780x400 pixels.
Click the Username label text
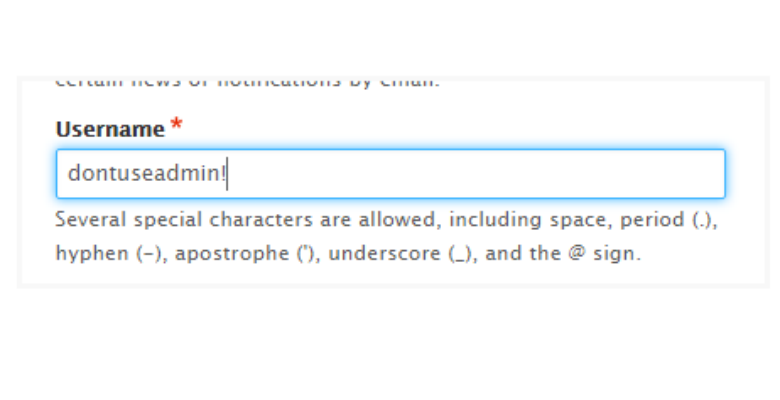(x=109, y=130)
